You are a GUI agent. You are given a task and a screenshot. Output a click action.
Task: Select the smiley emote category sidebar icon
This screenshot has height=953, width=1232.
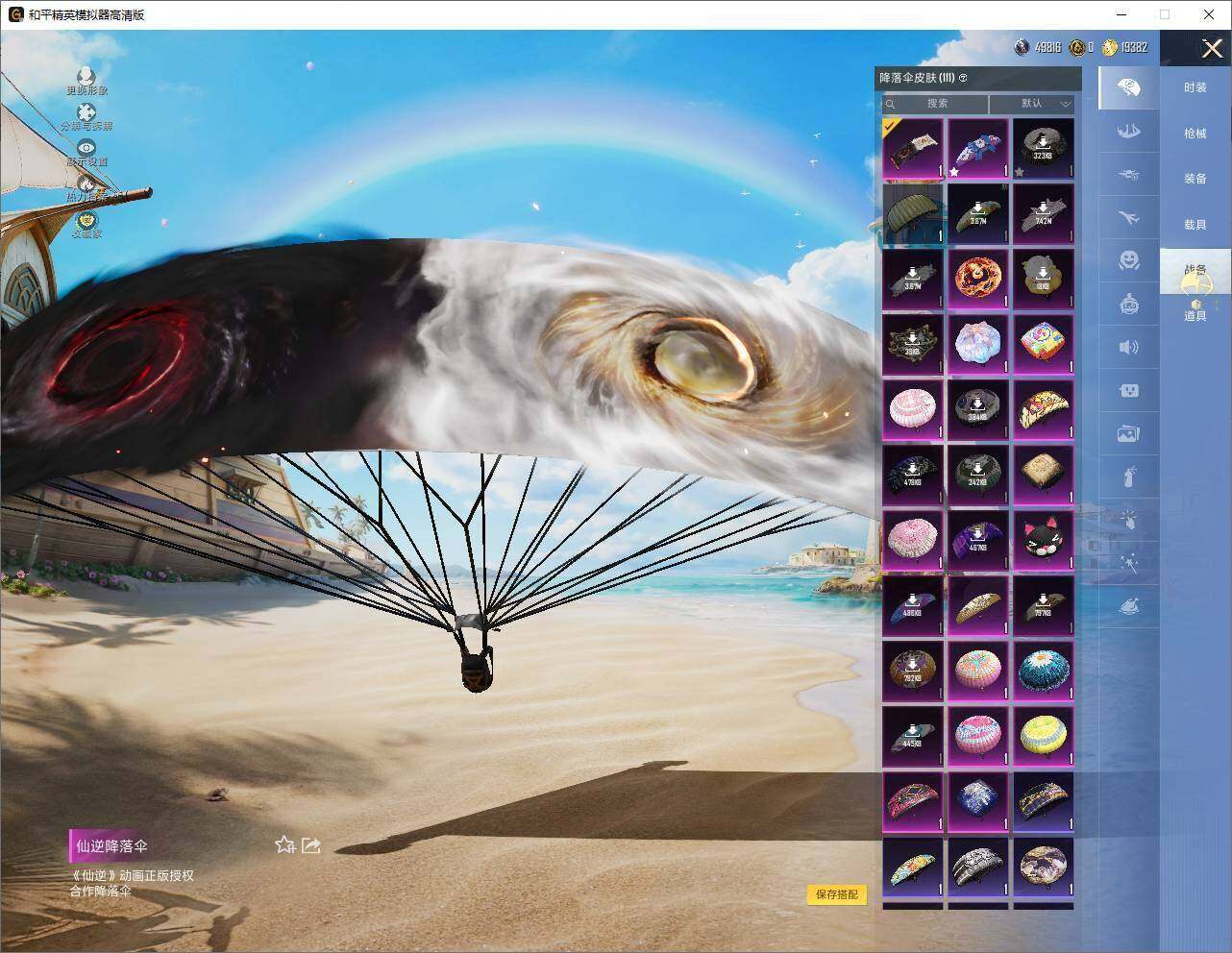pos(1129,260)
